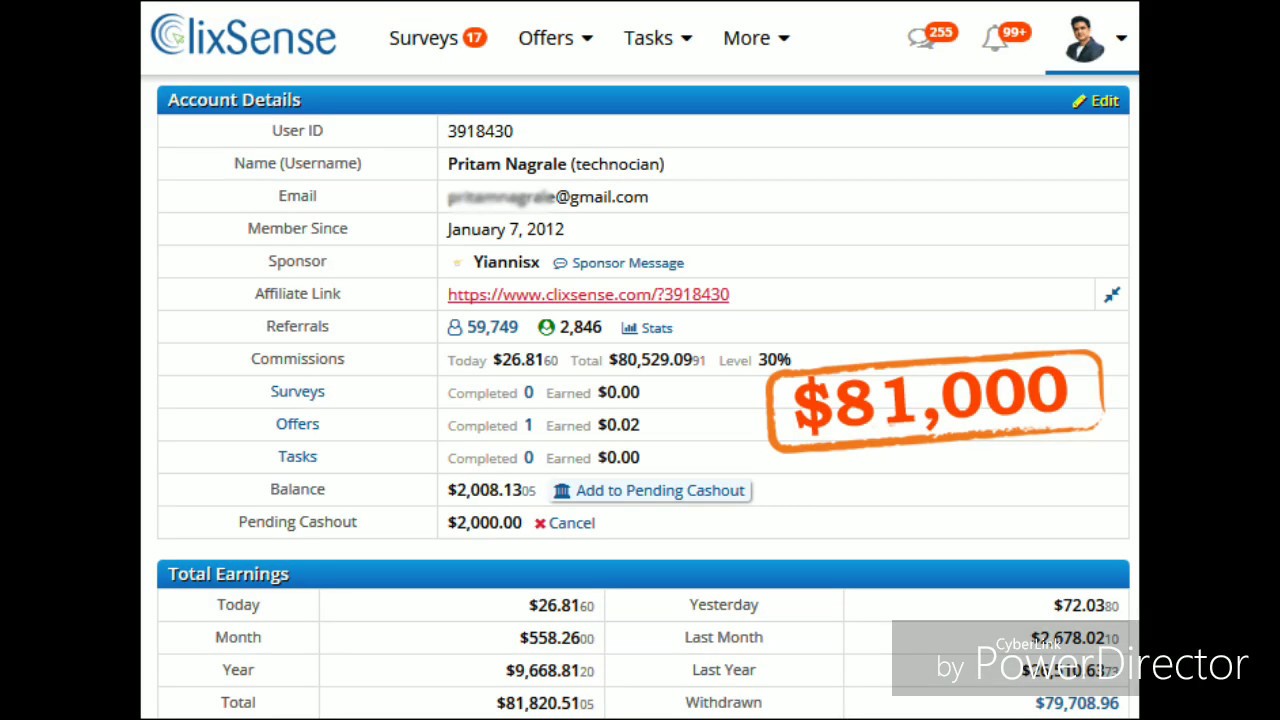1280x720 pixels.
Task: Click the total referrals count 59,749
Action: (483, 327)
